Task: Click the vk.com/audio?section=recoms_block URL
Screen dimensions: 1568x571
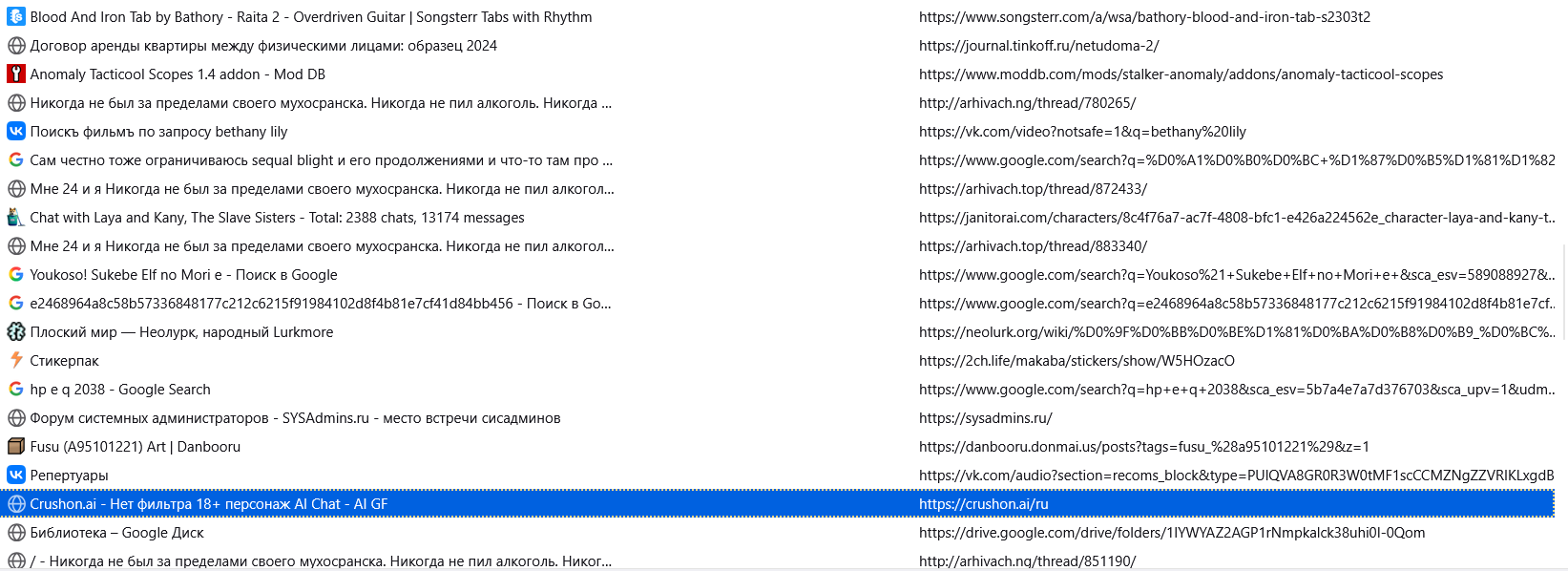Action: click(1237, 476)
